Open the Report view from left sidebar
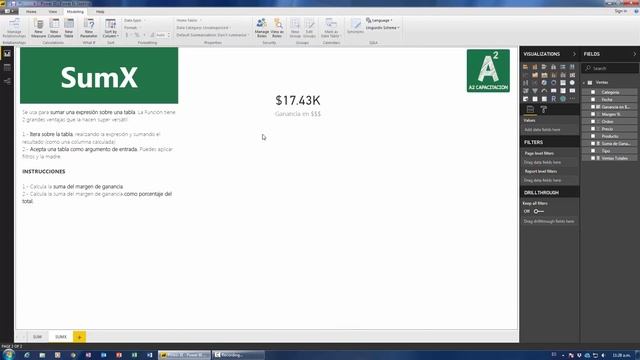 pos(7,54)
